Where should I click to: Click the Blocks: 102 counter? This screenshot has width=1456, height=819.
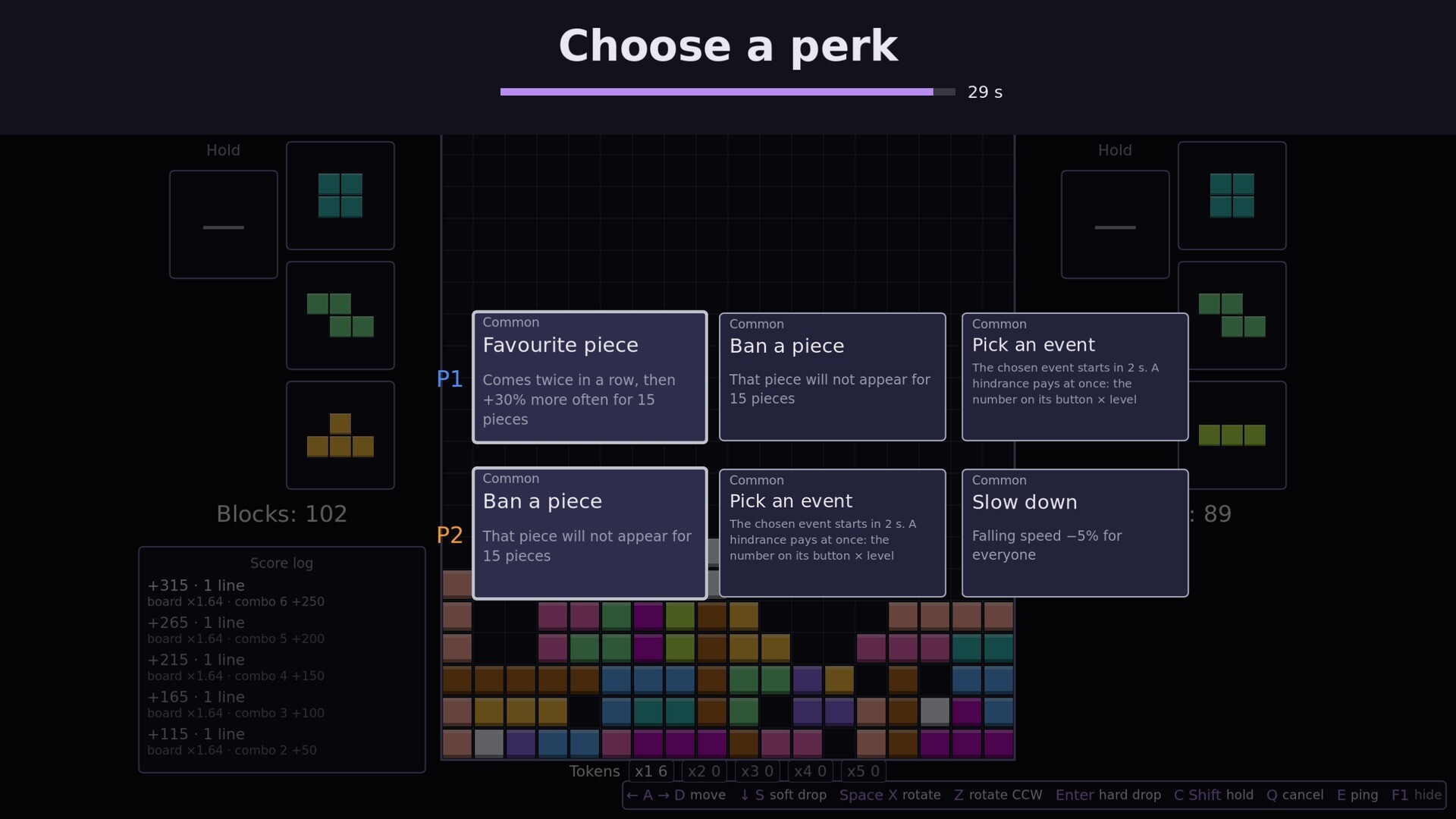(281, 514)
